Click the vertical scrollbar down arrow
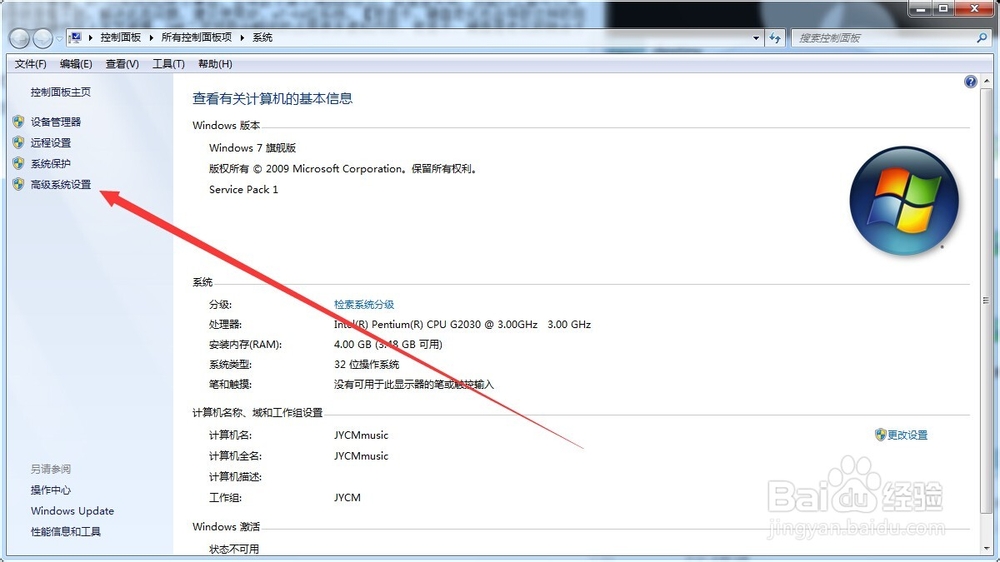The width and height of the screenshot is (1000, 562). coord(987,548)
